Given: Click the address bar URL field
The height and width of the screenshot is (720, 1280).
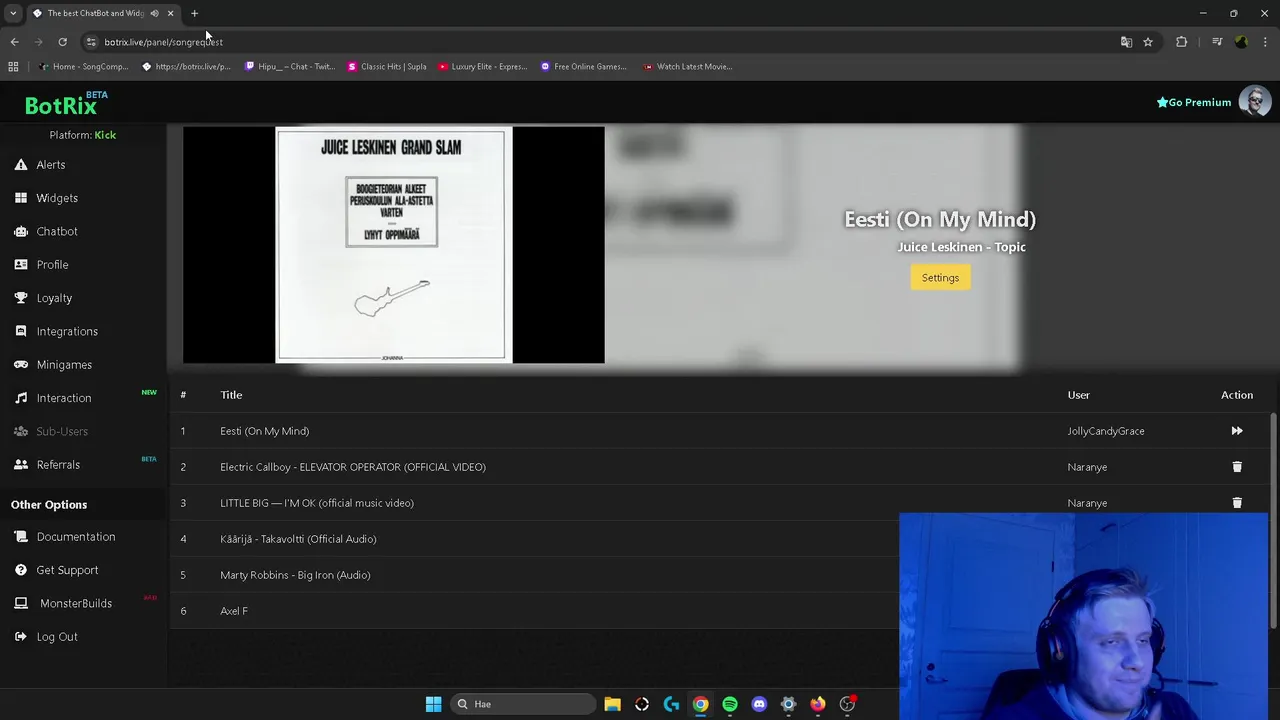Looking at the screenshot, I should (x=600, y=42).
